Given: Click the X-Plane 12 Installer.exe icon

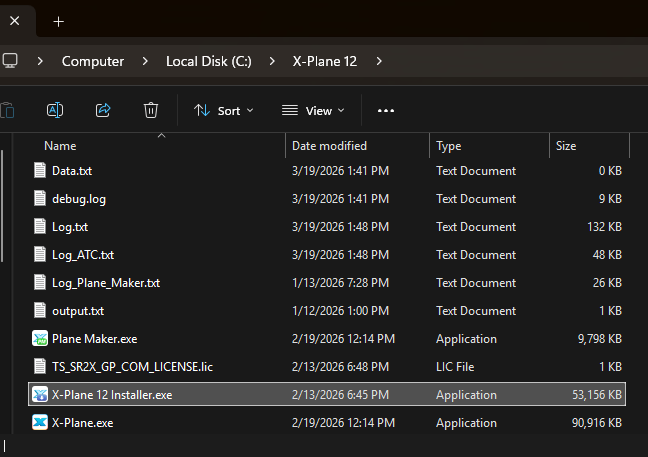Looking at the screenshot, I should (40, 395).
